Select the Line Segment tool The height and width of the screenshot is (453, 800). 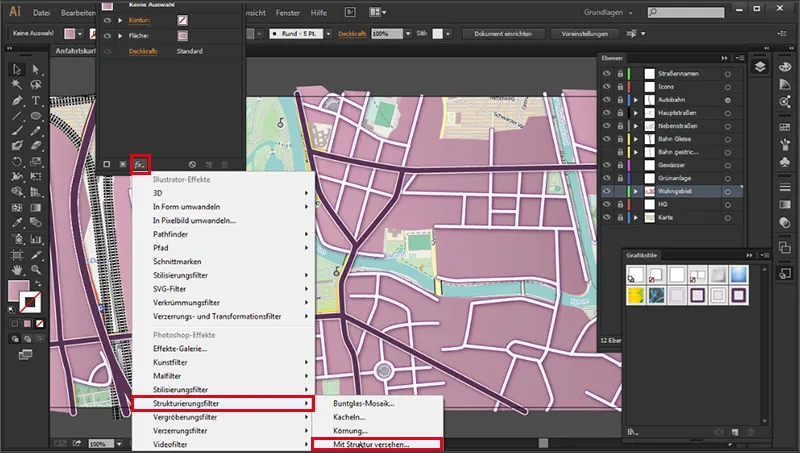(x=17, y=116)
